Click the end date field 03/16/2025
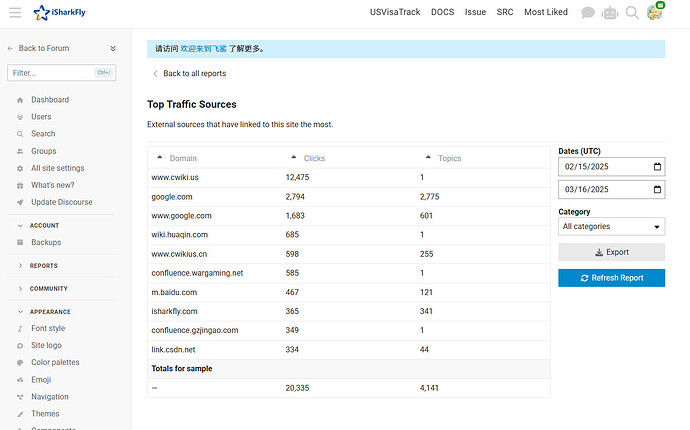The height and width of the screenshot is (430, 690). (611, 190)
